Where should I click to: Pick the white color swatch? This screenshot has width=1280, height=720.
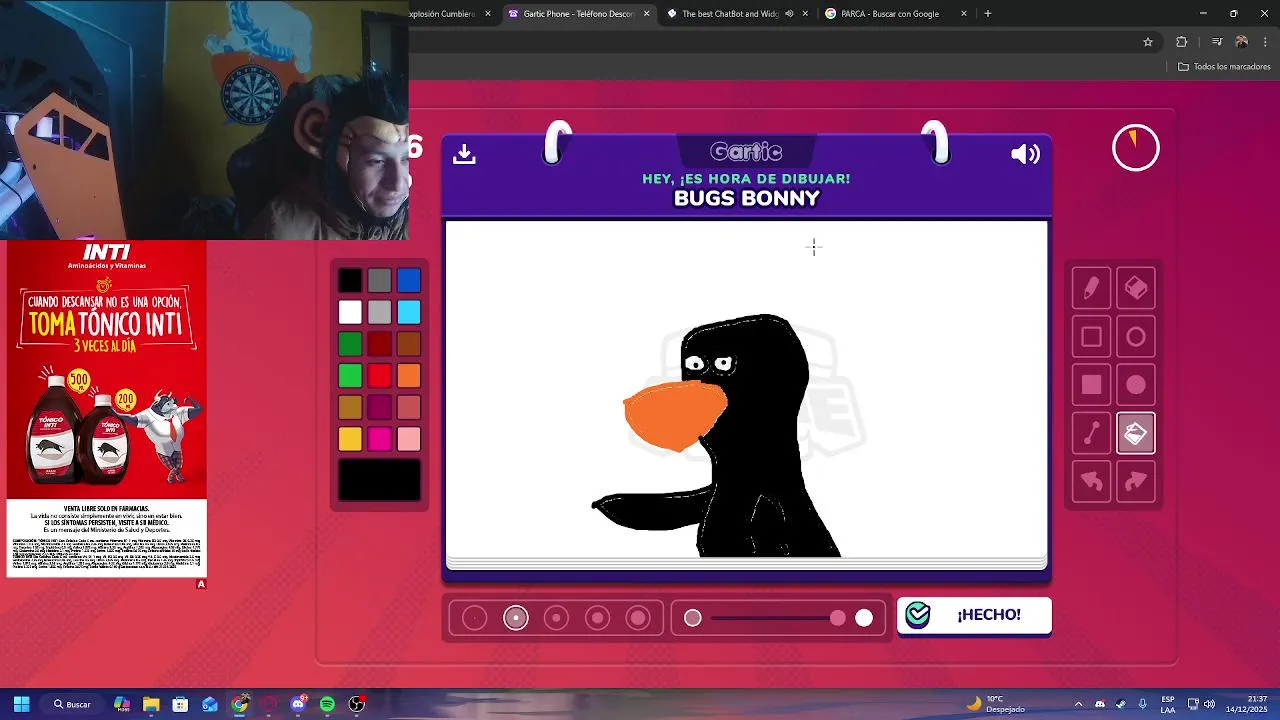[350, 312]
